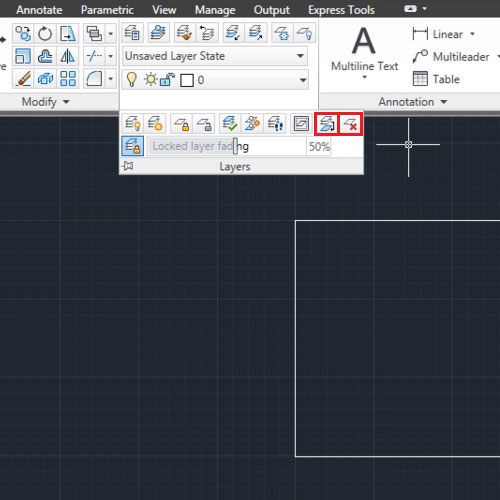Click the Lock layer icon
The height and width of the screenshot is (500, 500).
click(181, 124)
